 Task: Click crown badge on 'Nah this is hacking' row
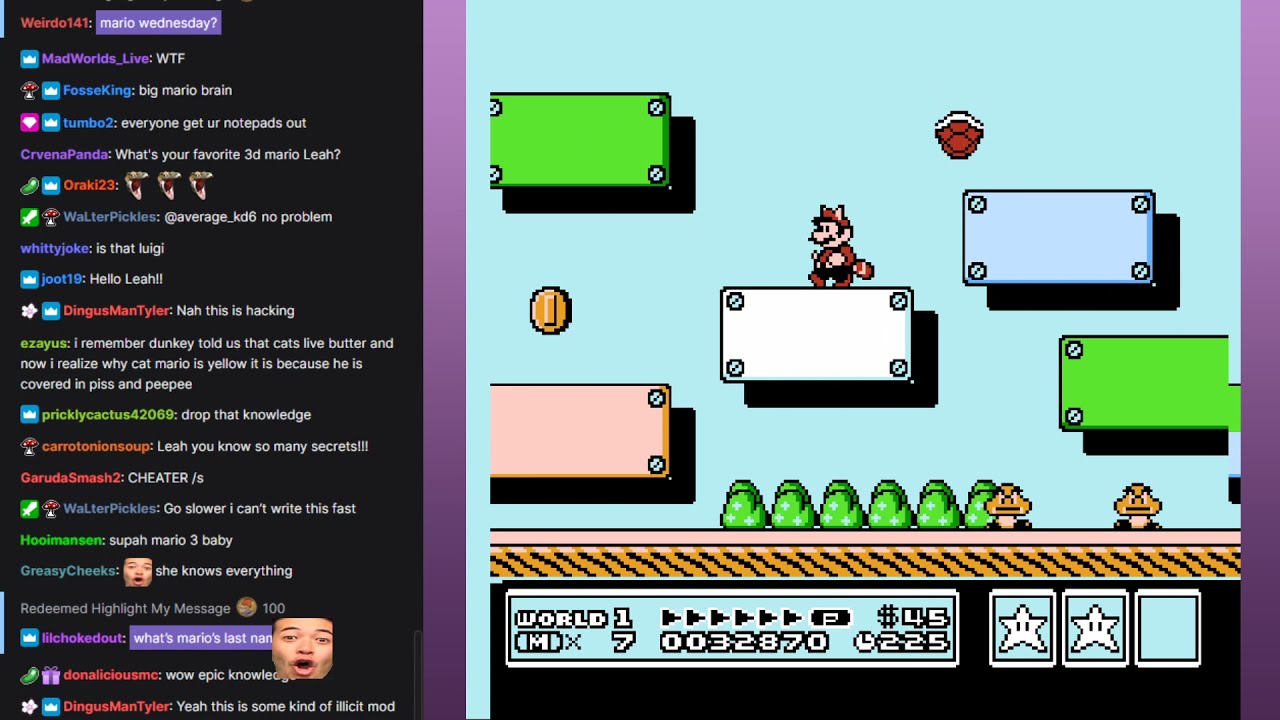pos(50,311)
